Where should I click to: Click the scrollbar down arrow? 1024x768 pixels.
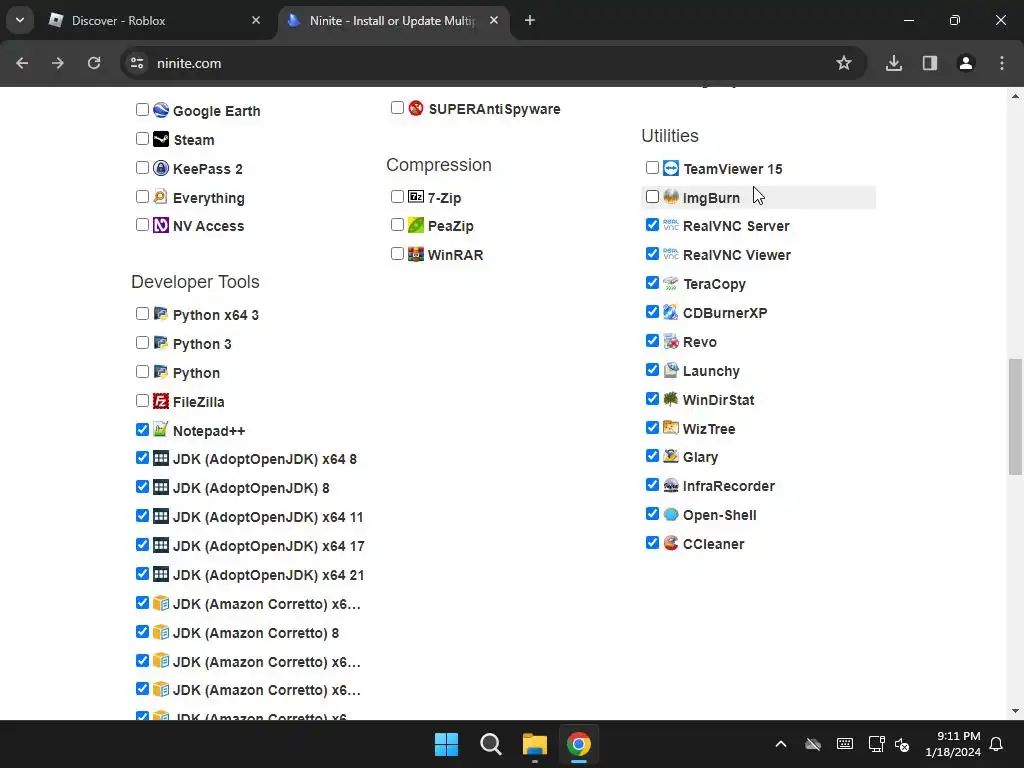(x=1015, y=711)
